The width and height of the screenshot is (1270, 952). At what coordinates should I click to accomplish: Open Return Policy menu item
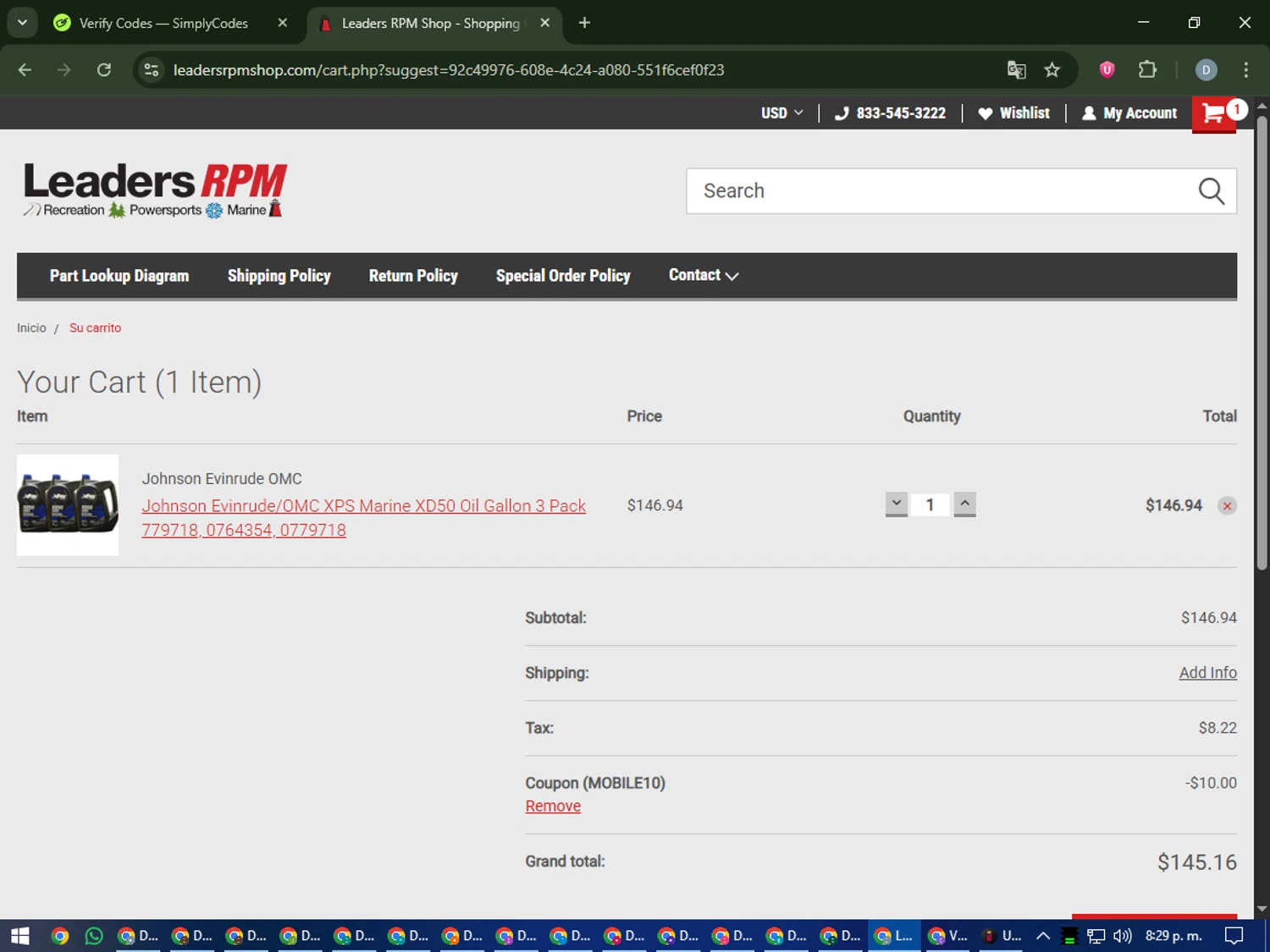[413, 275]
